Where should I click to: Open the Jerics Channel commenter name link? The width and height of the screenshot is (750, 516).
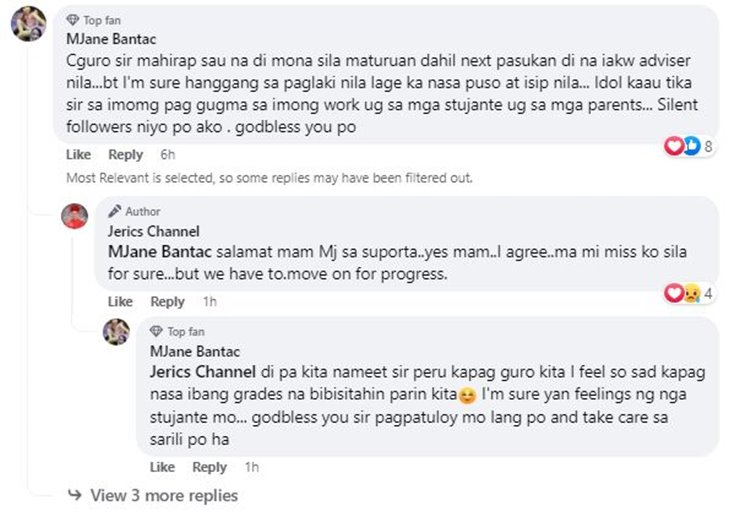pos(153,231)
